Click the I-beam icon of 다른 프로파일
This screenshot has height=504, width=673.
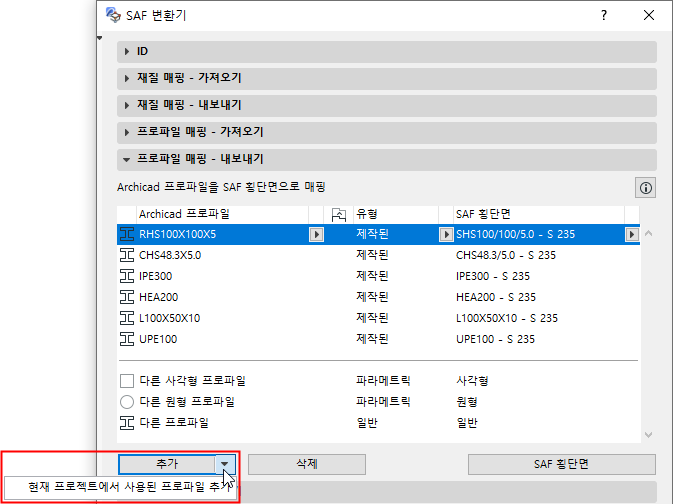click(127, 423)
